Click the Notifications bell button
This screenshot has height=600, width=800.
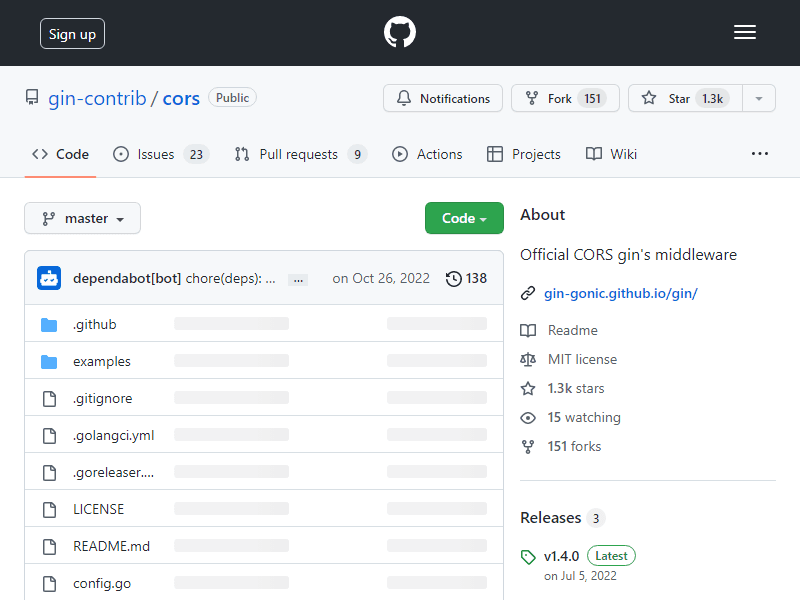[x=443, y=98]
